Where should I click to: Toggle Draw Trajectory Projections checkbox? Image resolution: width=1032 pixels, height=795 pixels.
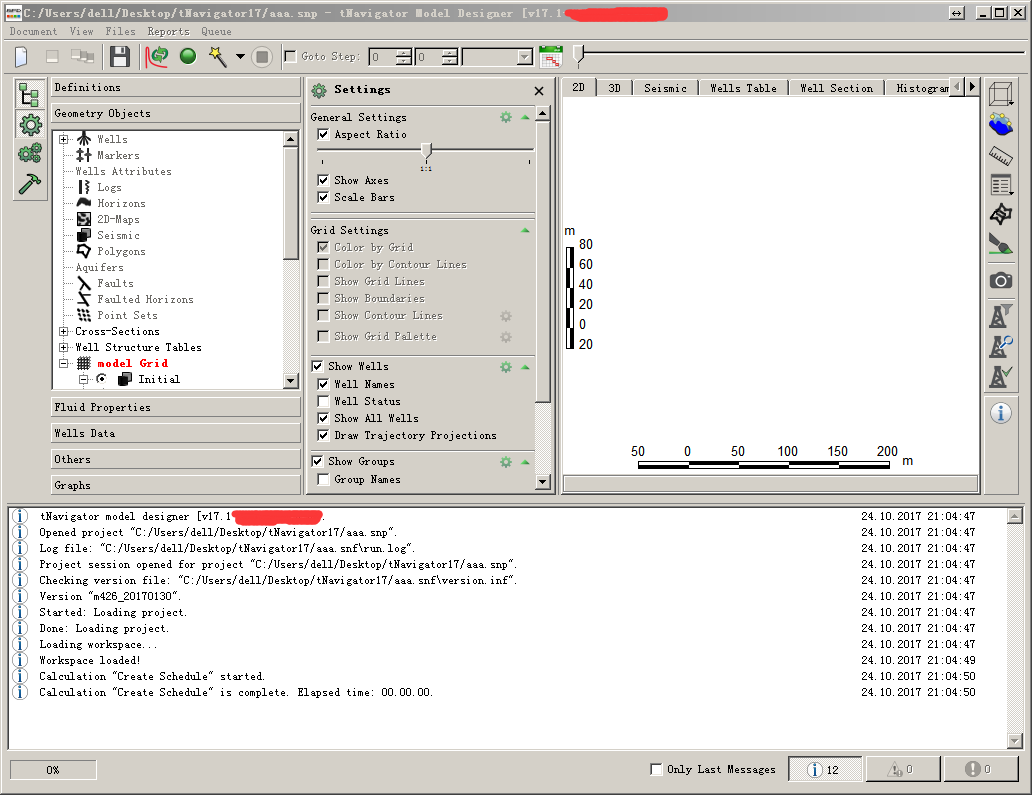[x=323, y=436]
